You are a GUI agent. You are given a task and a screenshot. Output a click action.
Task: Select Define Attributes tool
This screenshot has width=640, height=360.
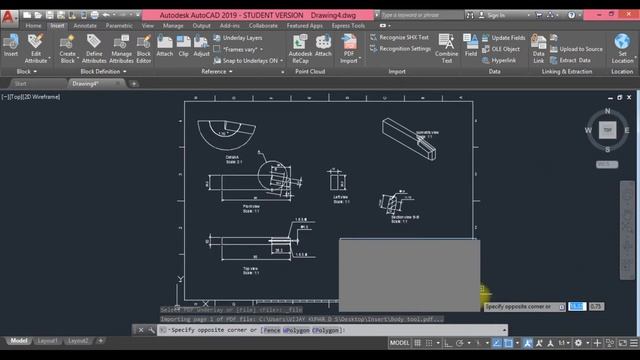pyautogui.click(x=94, y=49)
